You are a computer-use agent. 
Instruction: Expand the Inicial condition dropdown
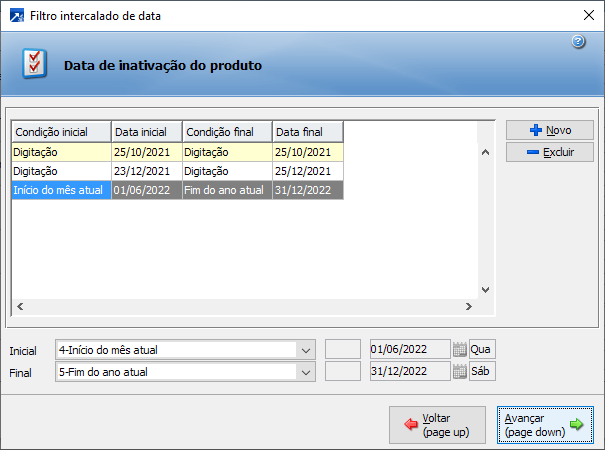[306, 350]
